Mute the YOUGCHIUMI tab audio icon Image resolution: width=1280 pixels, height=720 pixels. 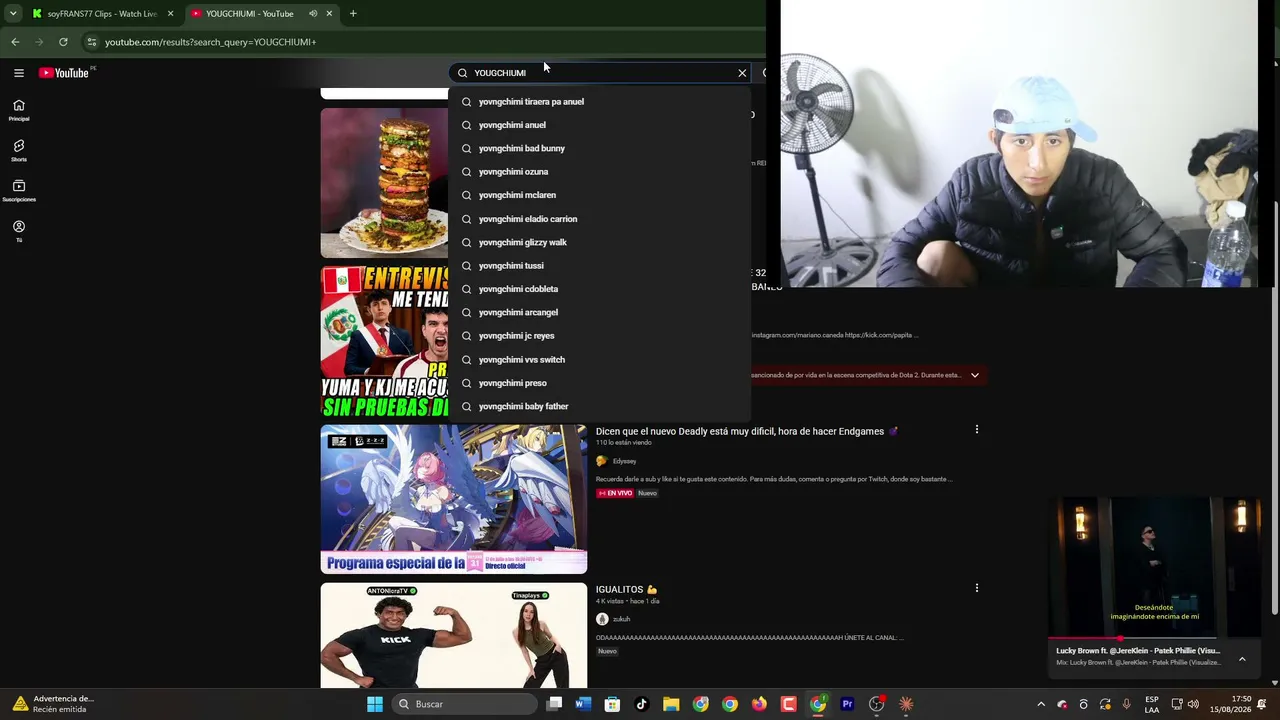[313, 14]
